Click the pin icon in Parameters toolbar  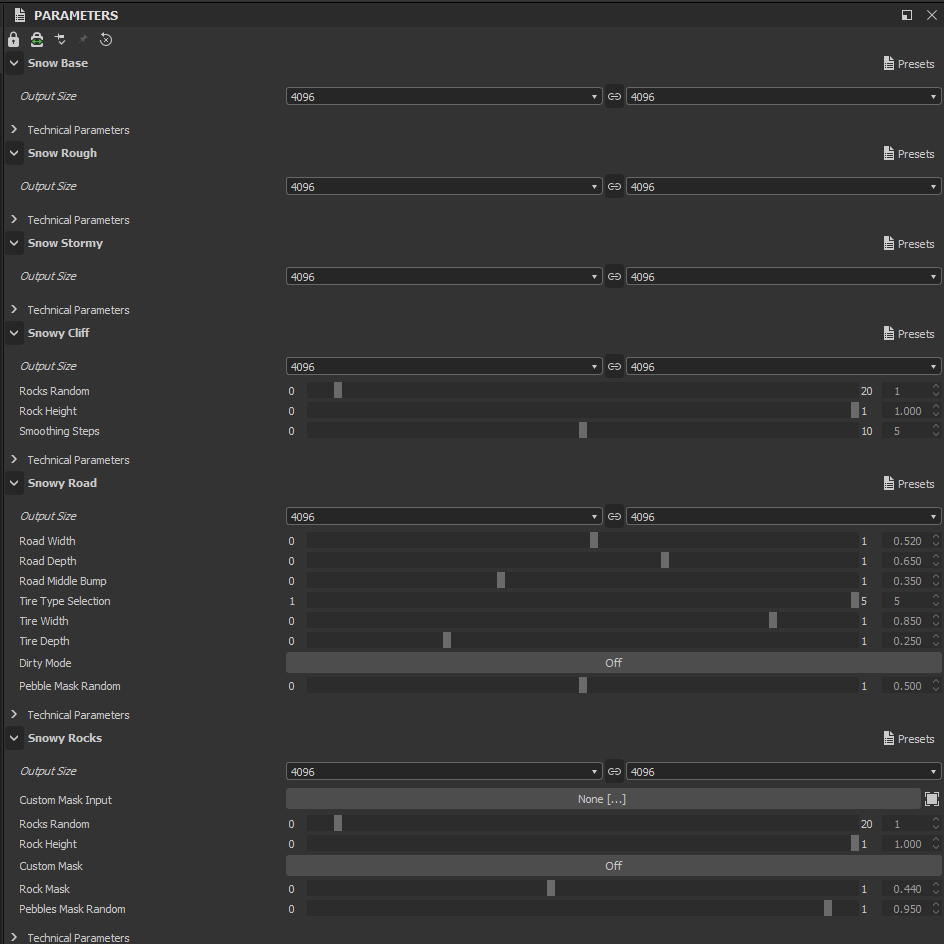(83, 40)
